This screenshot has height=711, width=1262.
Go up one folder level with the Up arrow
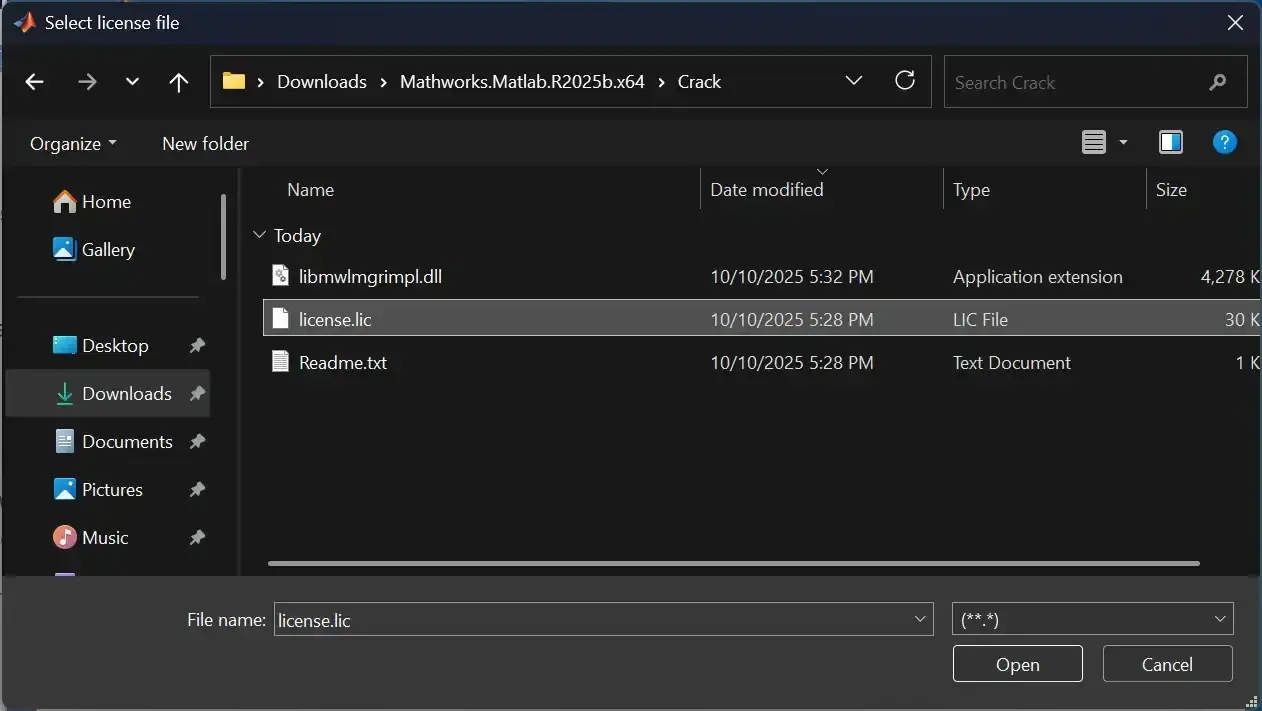point(179,82)
